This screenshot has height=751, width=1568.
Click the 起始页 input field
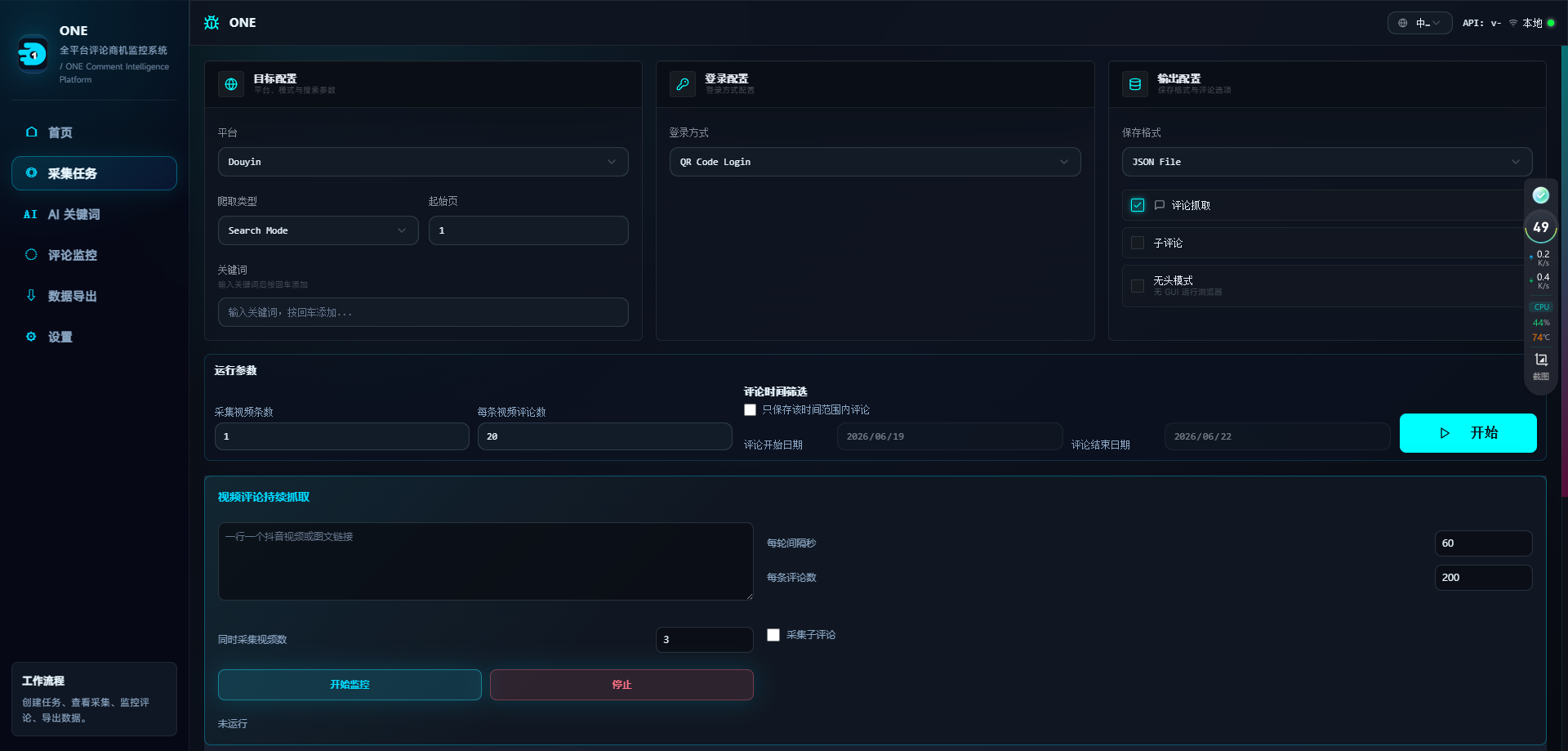[x=528, y=230]
